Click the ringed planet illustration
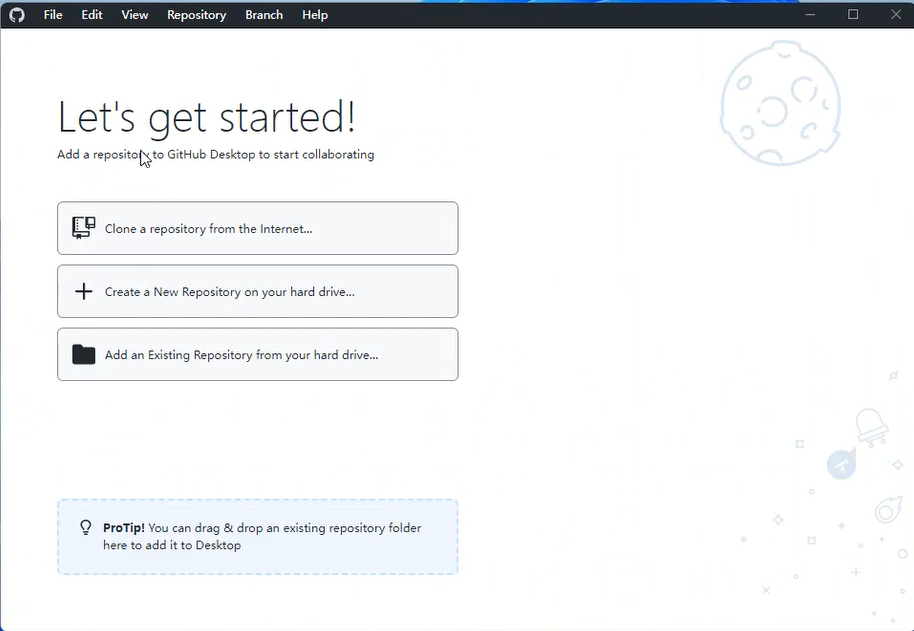This screenshot has height=631, width=914. click(x=887, y=512)
